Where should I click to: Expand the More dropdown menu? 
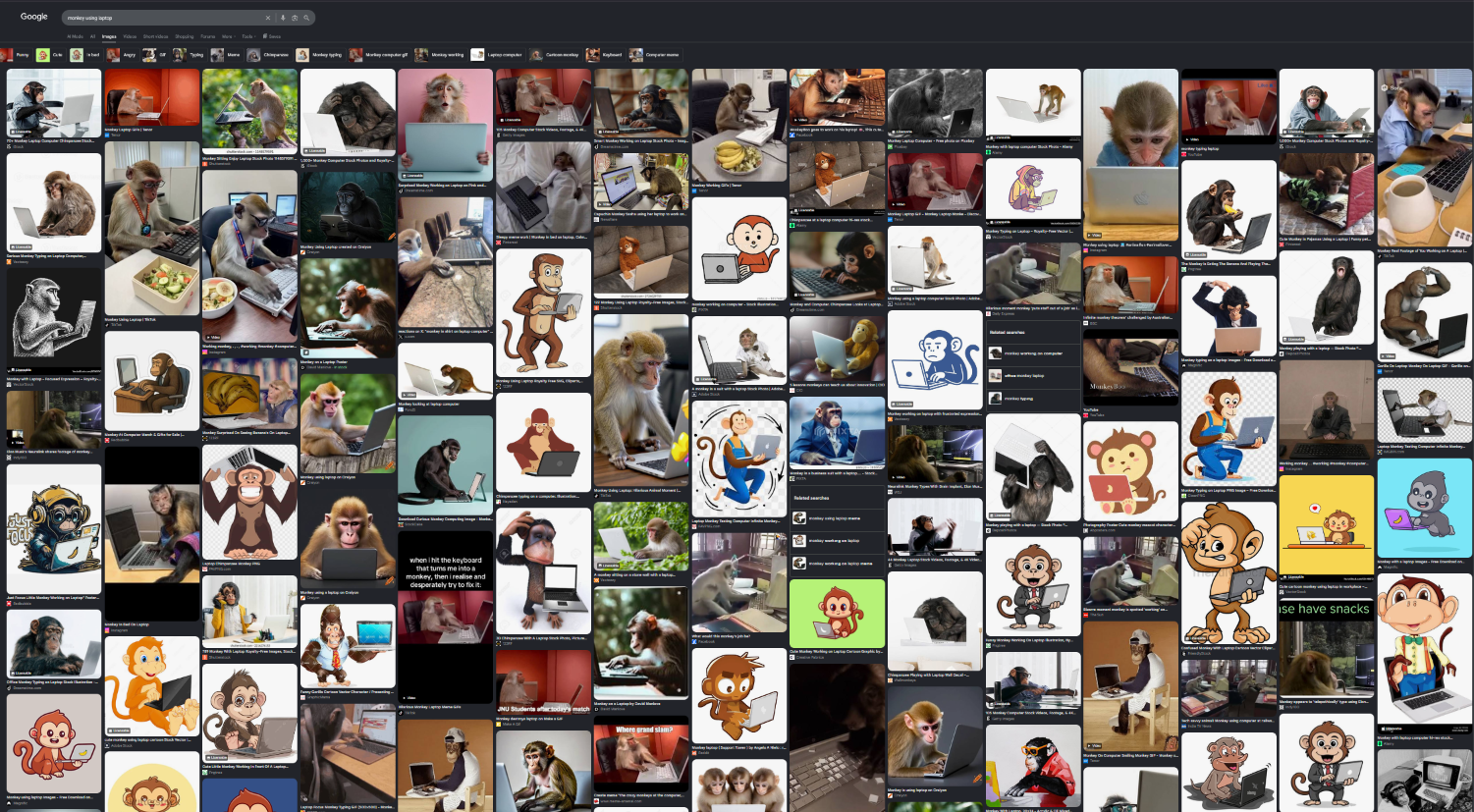click(228, 36)
